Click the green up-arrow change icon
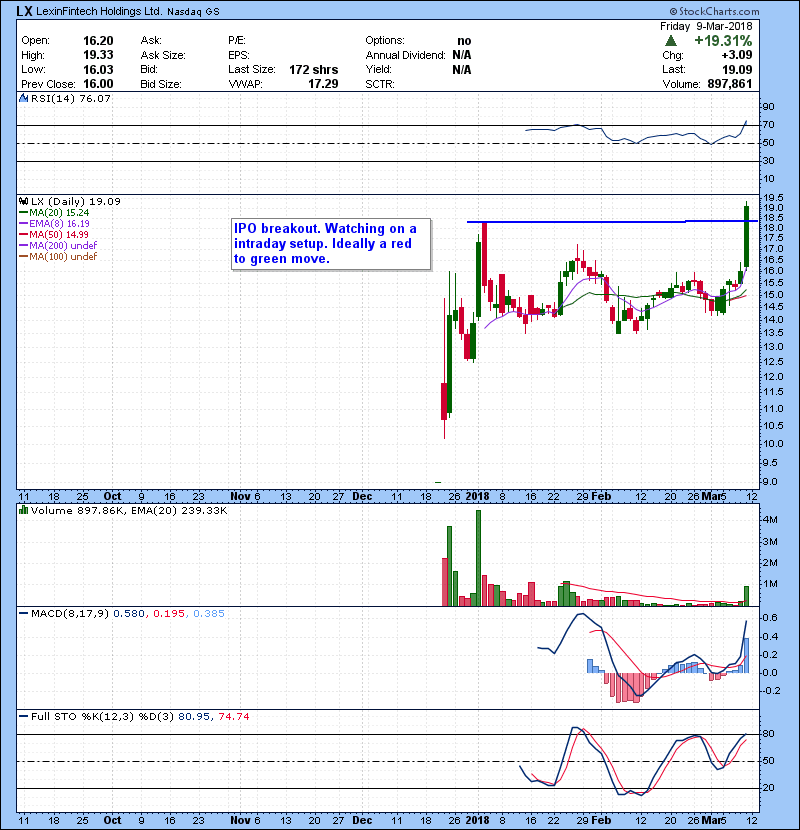This screenshot has width=800, height=830. [671, 41]
